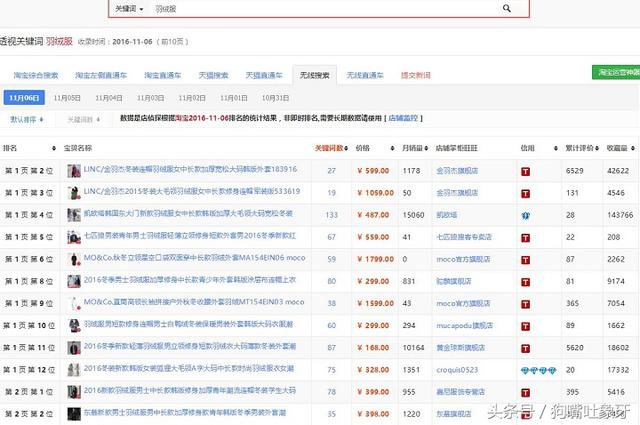640x425 pixels.
Task: Click keyword count 133 in ¥487.00 row
Action: point(331,215)
